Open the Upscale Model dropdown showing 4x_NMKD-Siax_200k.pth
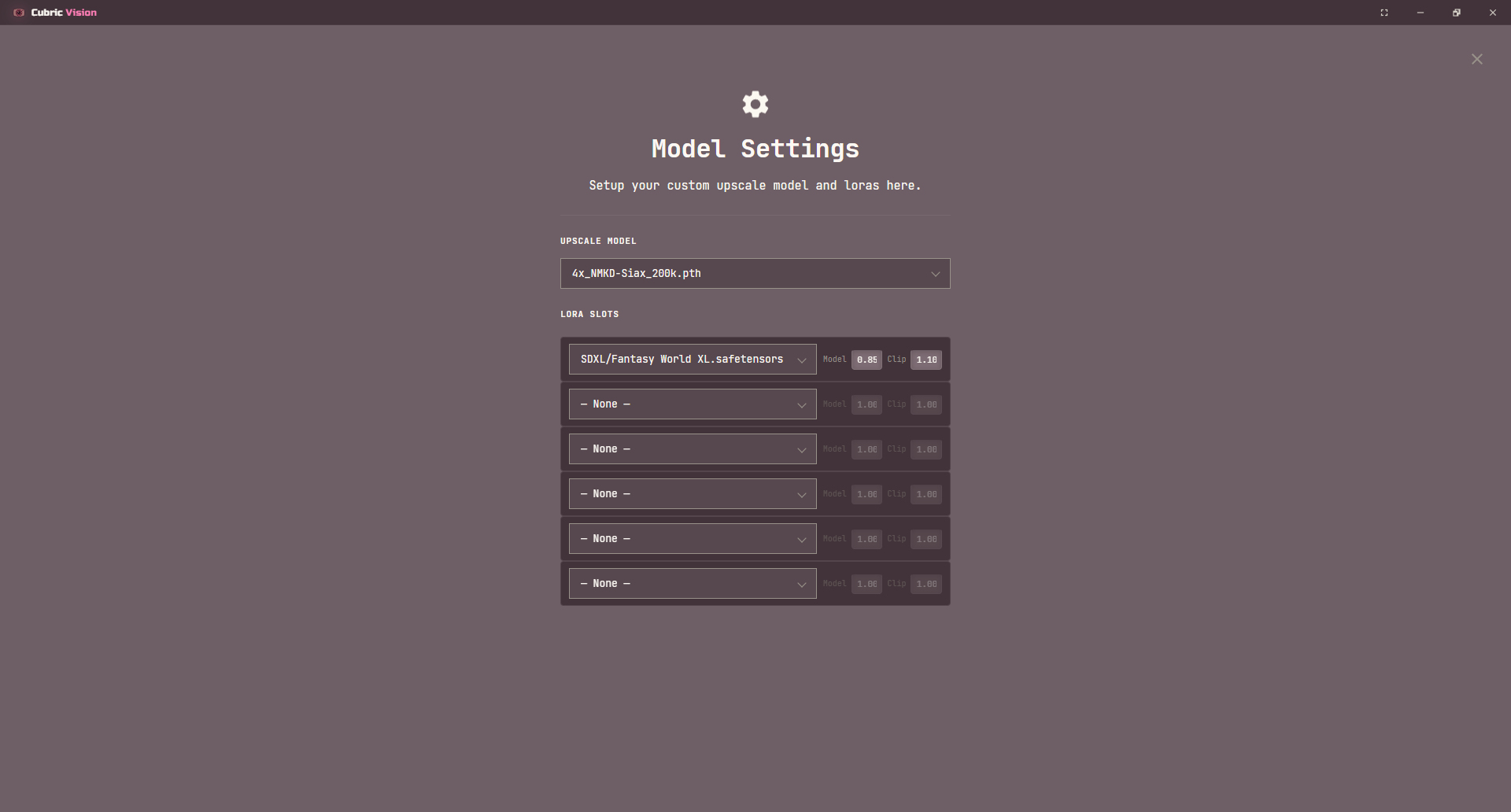1511x812 pixels. [755, 274]
